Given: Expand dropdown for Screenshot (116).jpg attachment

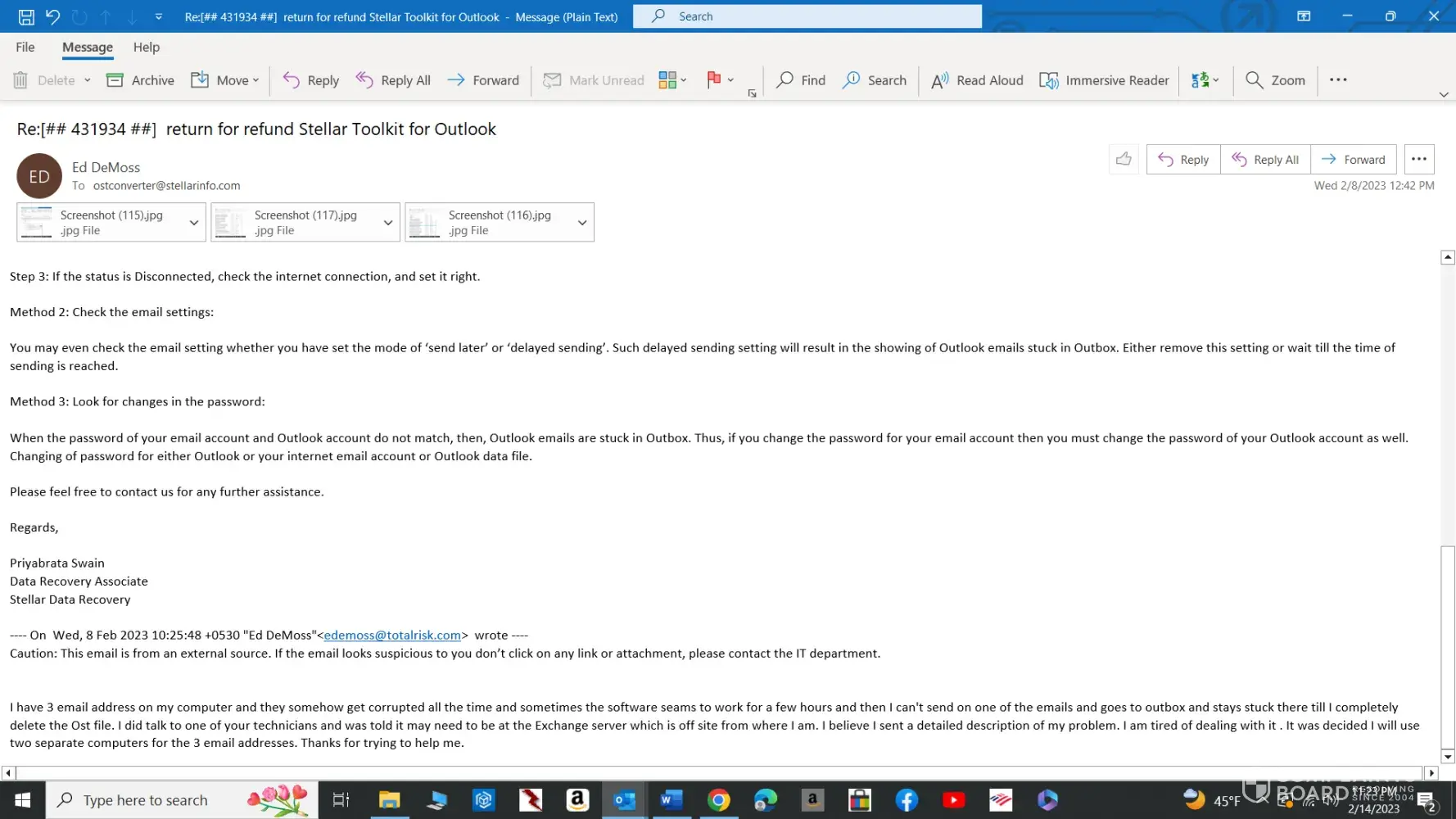Looking at the screenshot, I should point(582,222).
